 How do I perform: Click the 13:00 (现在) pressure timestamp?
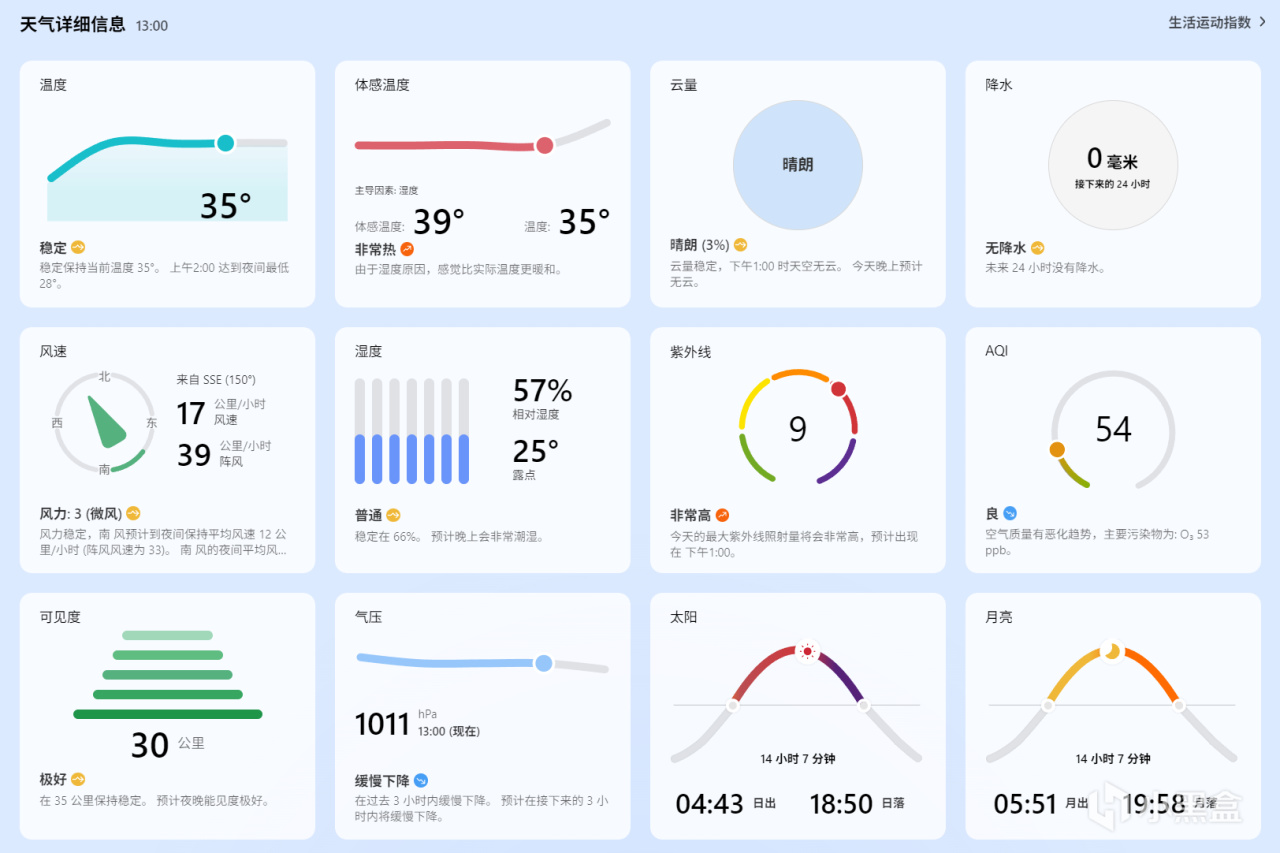point(449,731)
